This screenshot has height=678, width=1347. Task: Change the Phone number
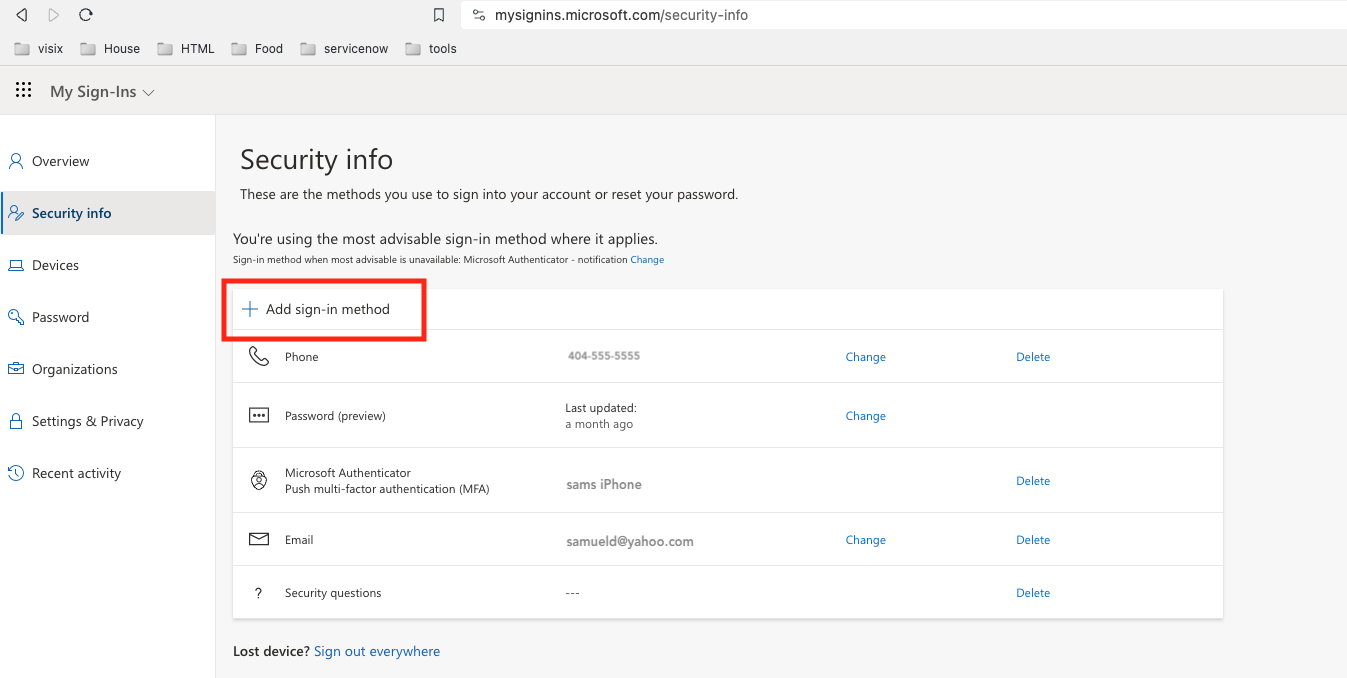[x=865, y=357]
